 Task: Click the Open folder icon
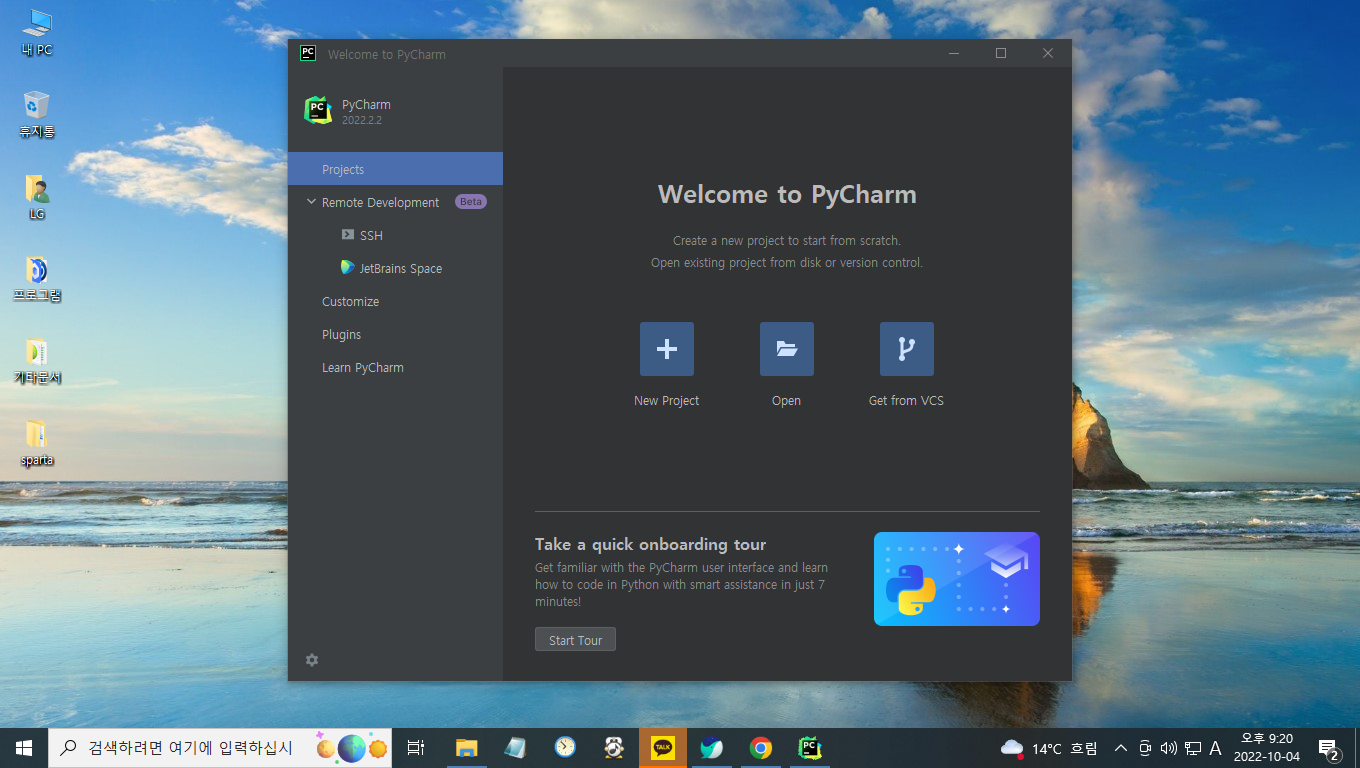click(x=787, y=349)
